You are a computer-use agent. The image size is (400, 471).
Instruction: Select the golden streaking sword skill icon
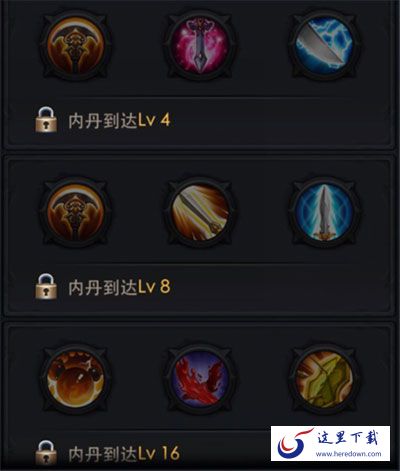click(x=199, y=213)
